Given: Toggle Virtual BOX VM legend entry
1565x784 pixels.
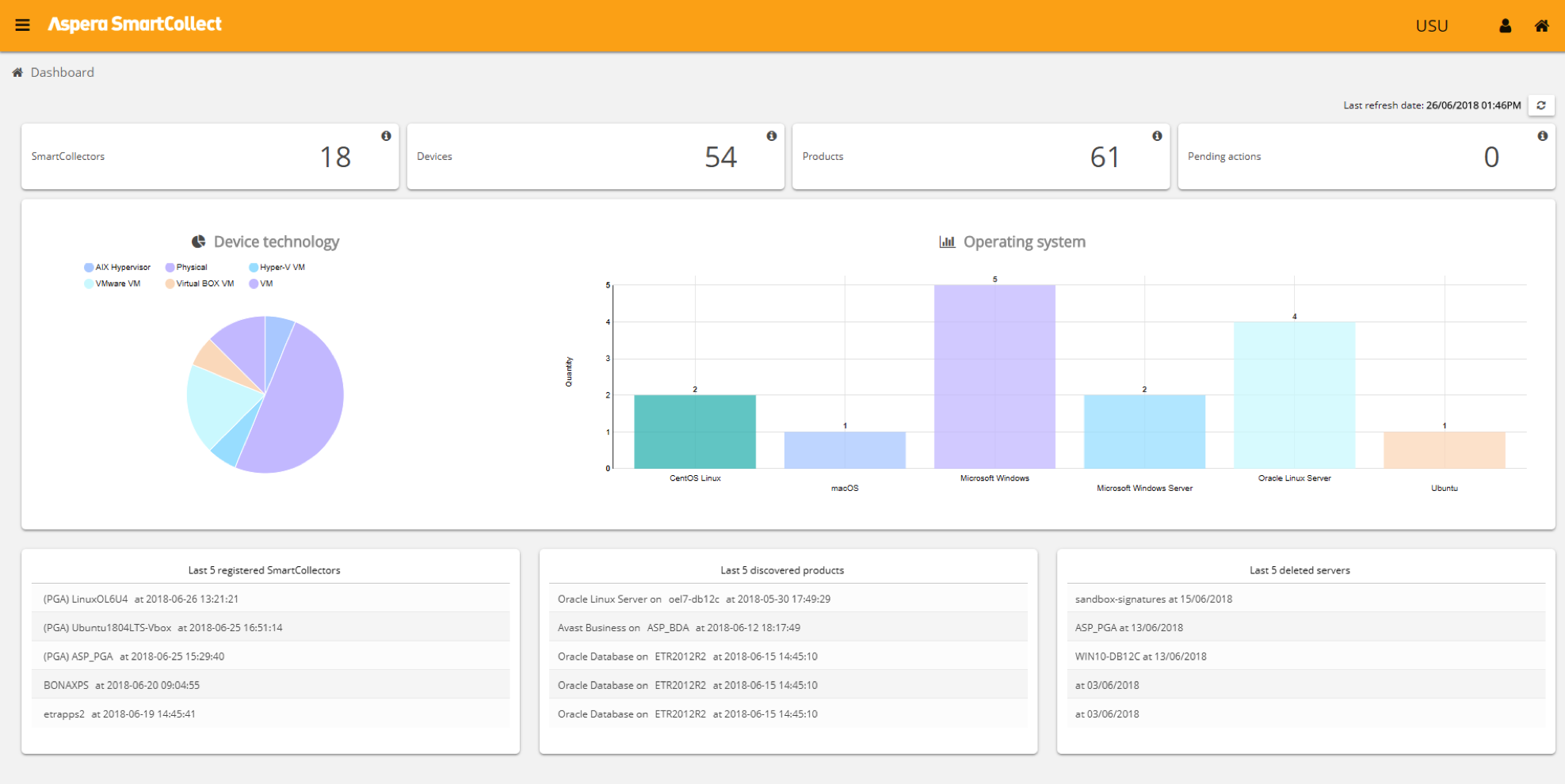Looking at the screenshot, I should tap(200, 284).
